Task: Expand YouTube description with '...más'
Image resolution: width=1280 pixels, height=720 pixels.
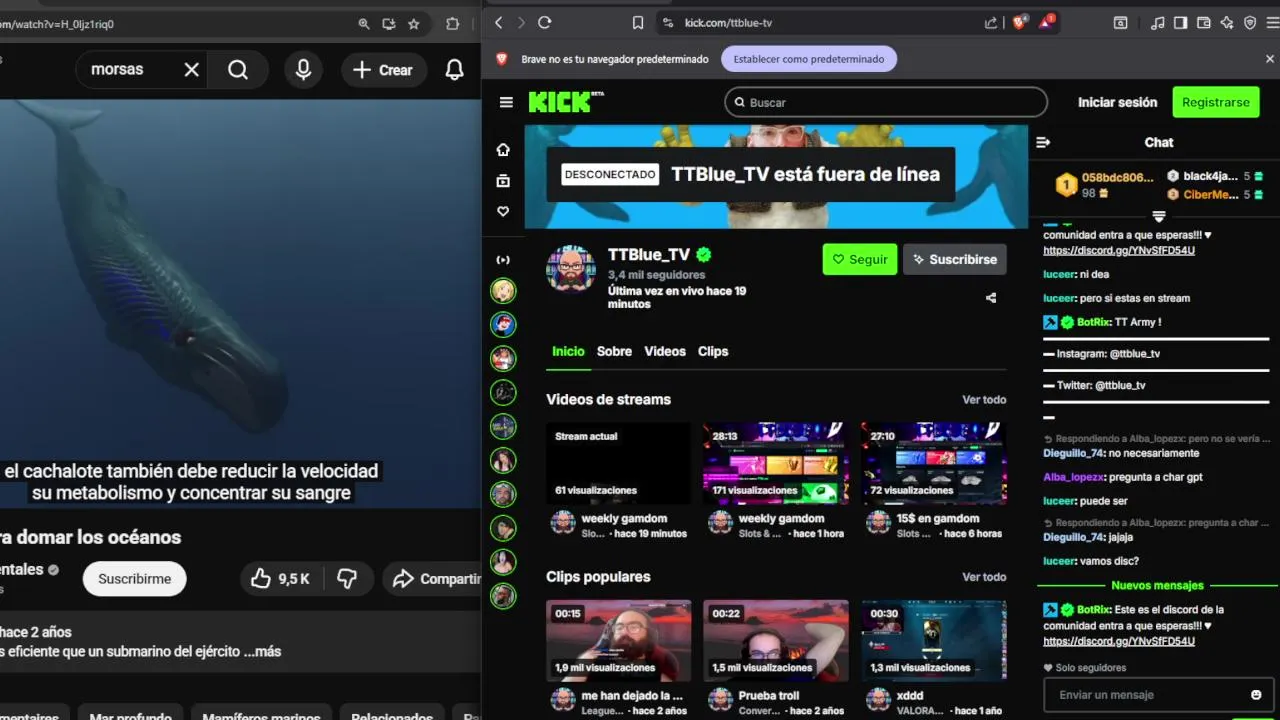Action: 262,651
